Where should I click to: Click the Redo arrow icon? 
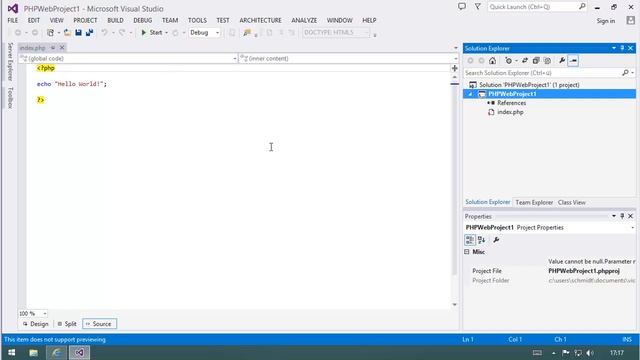pos(122,33)
